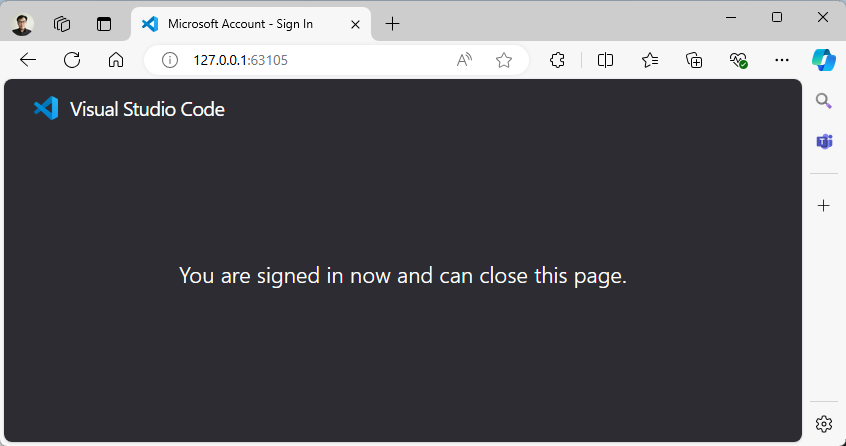Close the Microsoft Account - Sign In tab
This screenshot has height=446, width=846.
tap(356, 24)
